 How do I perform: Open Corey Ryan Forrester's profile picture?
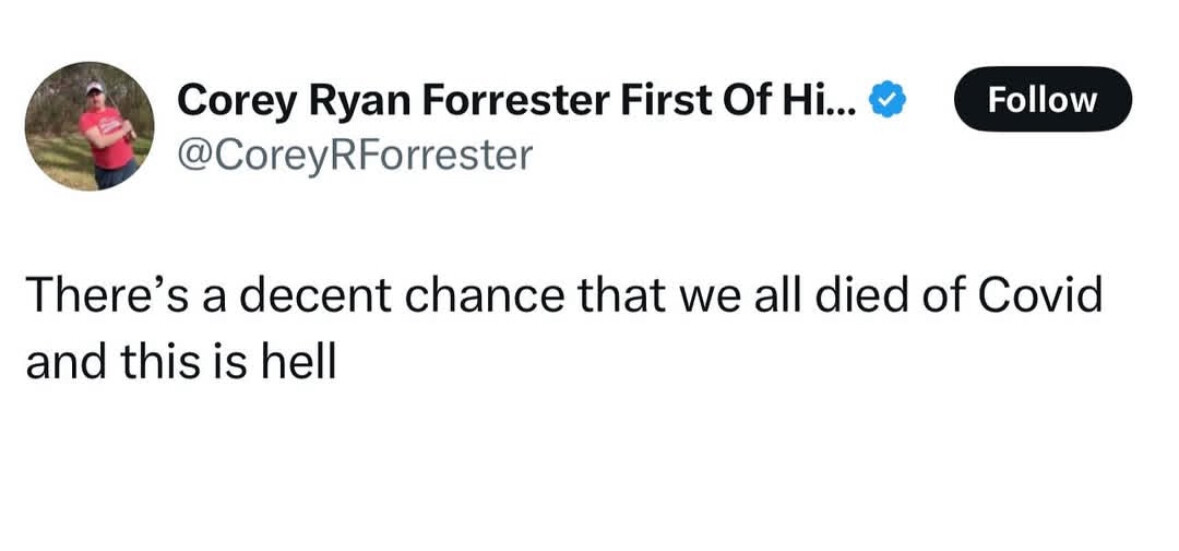(x=90, y=125)
